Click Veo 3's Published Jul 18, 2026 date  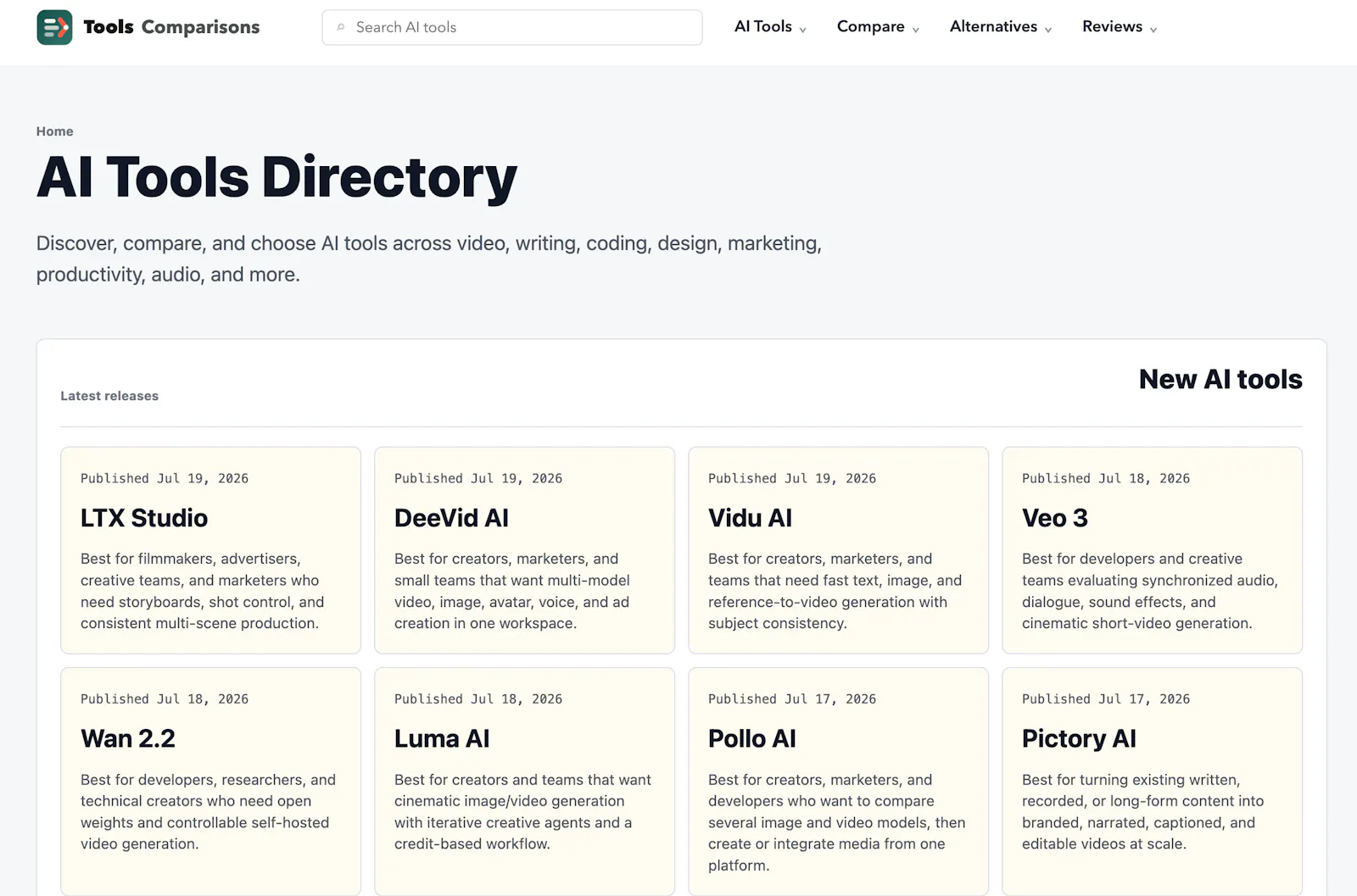[1106, 478]
